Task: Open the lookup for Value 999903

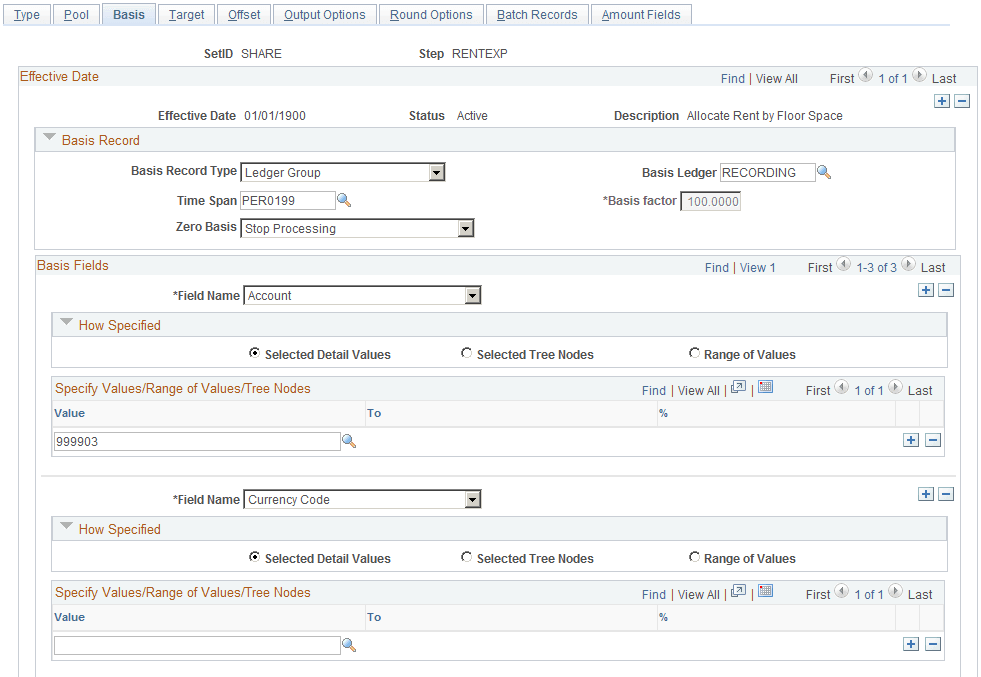Action: tap(349, 440)
